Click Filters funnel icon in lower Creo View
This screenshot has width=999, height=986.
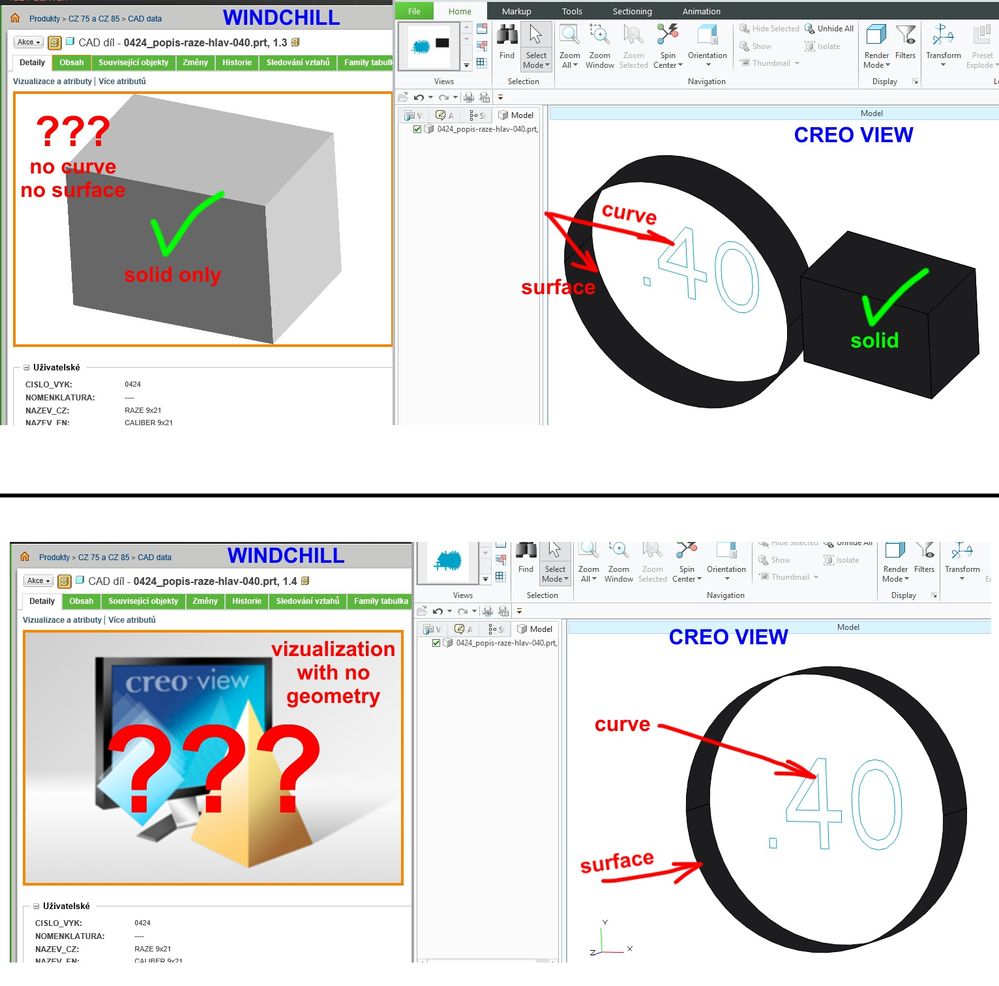click(924, 550)
